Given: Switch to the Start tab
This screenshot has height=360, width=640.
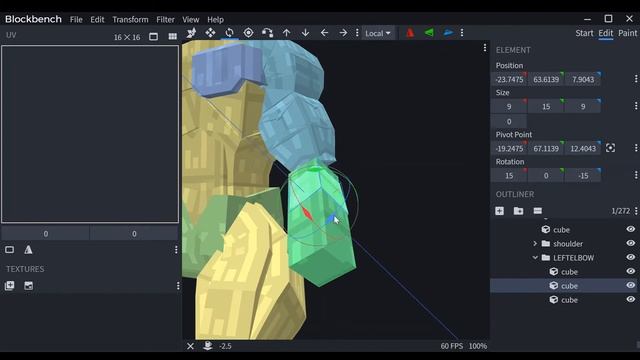Looking at the screenshot, I should pos(584,33).
